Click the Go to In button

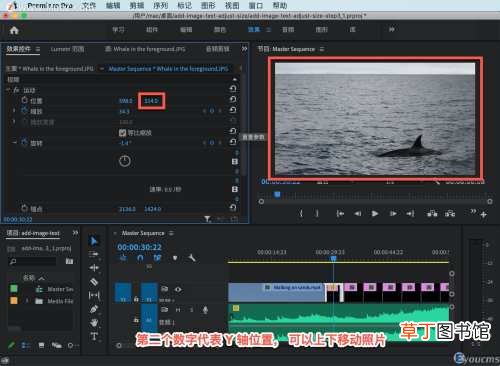click(x=340, y=213)
